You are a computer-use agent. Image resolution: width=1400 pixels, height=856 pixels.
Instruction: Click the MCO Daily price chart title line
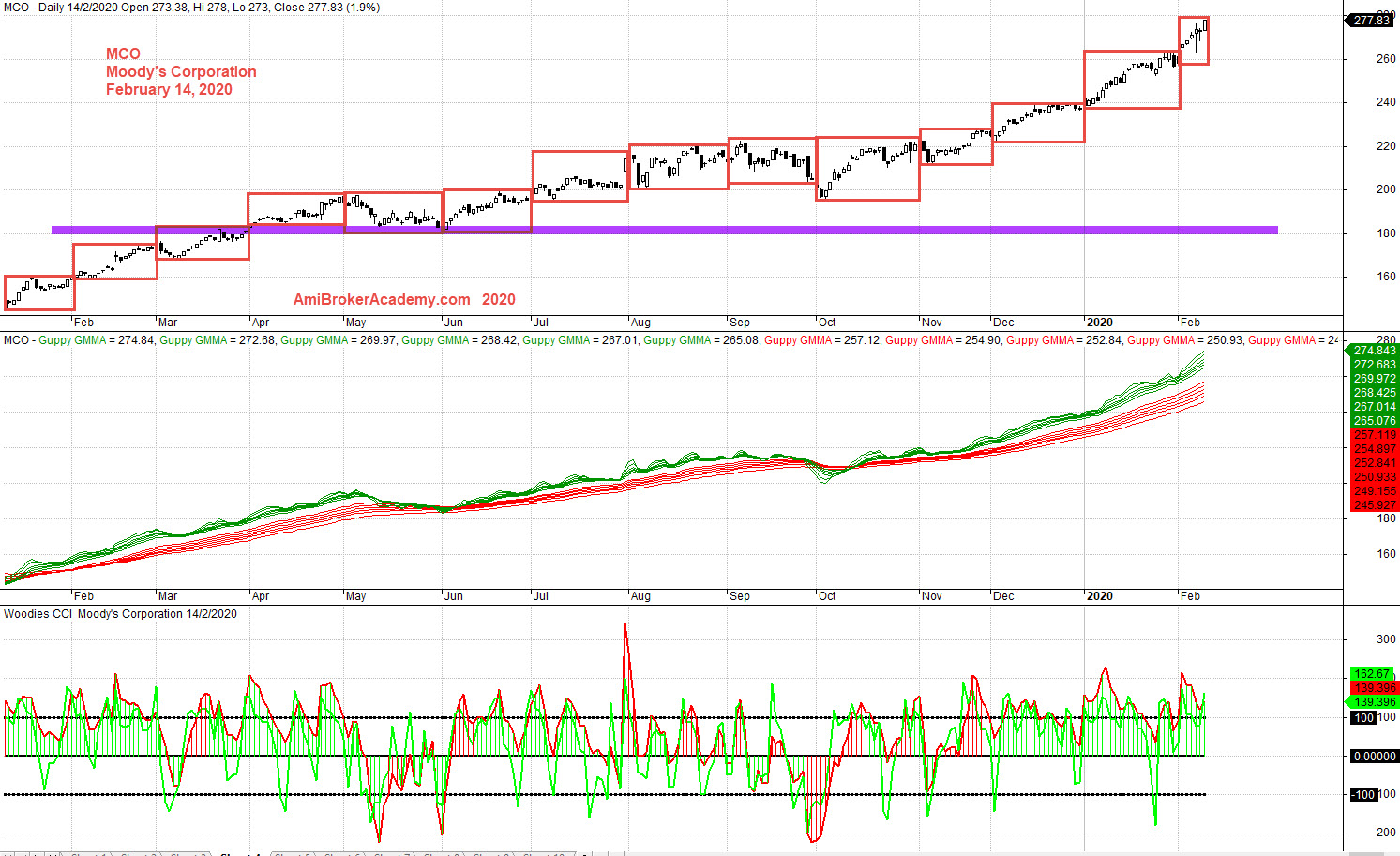click(x=192, y=8)
